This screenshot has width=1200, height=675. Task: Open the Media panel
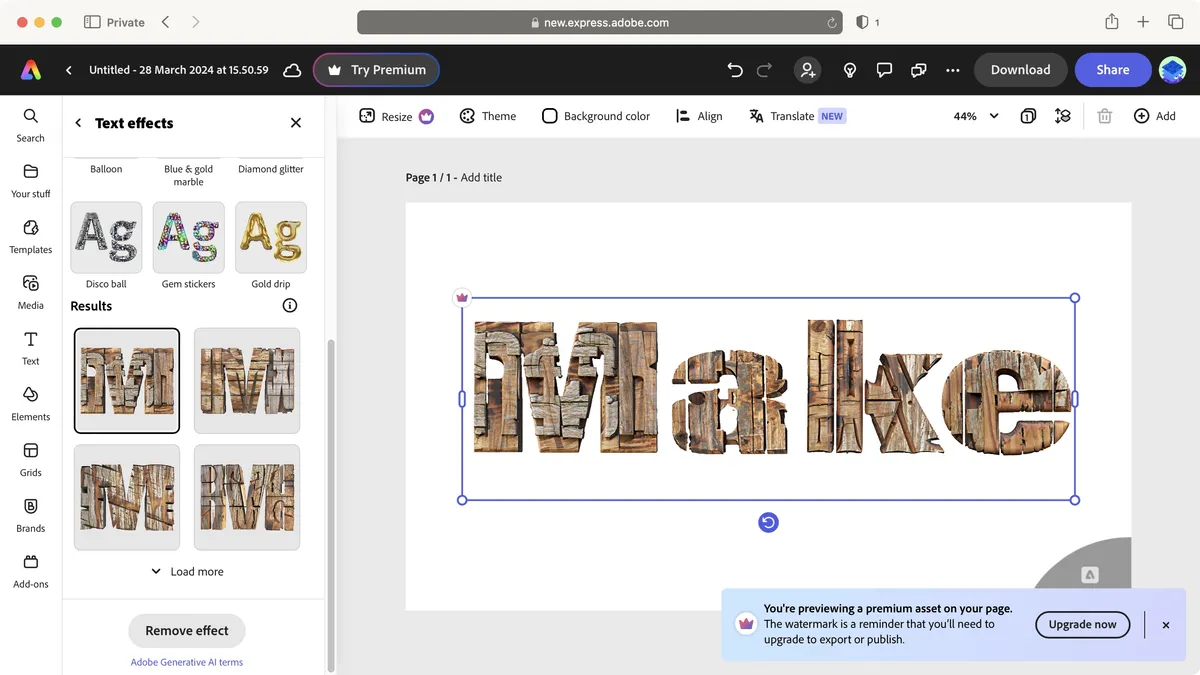coord(30,291)
